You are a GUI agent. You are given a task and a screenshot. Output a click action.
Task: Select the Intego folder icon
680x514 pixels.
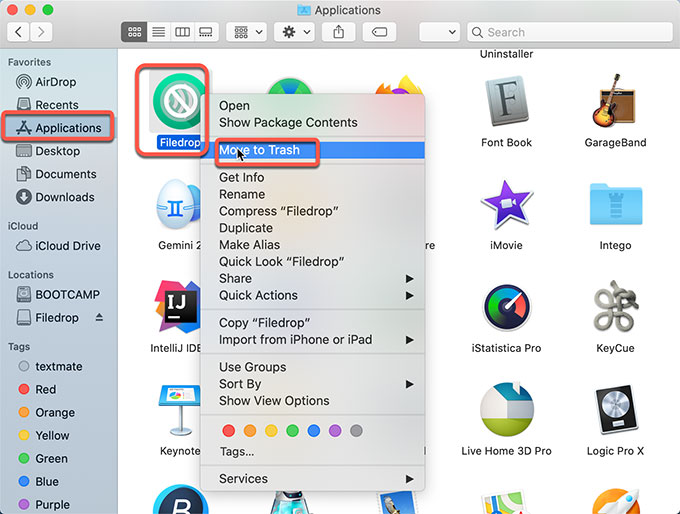[615, 204]
